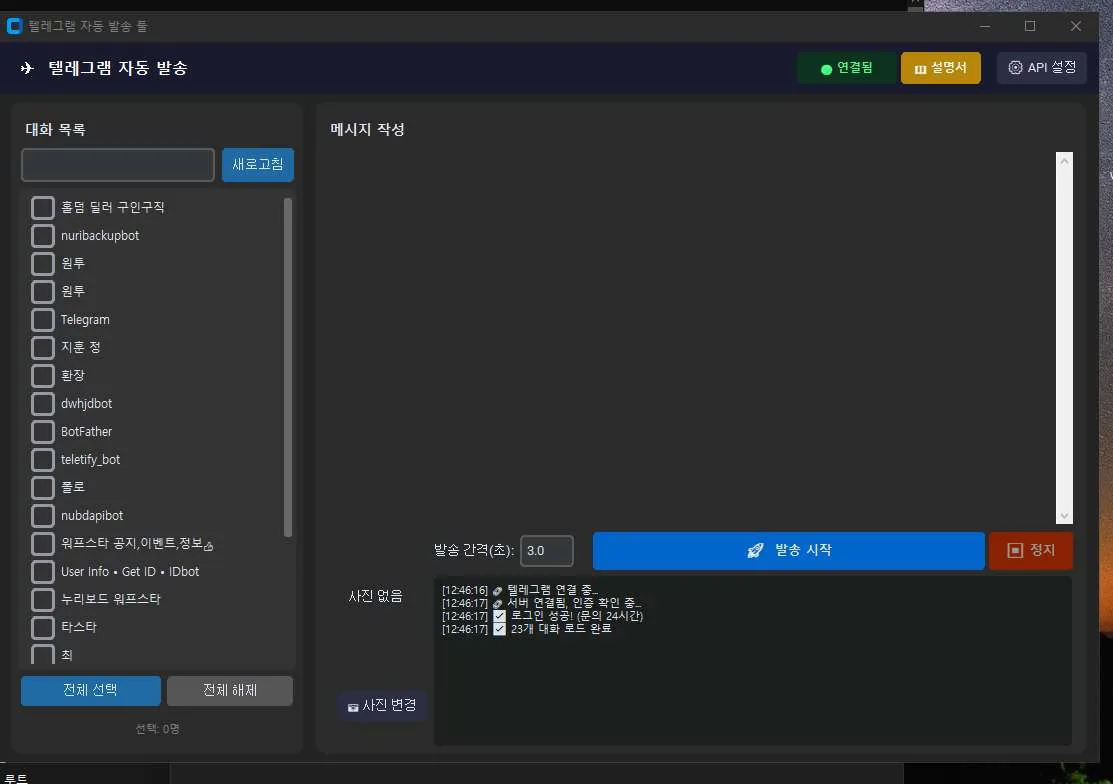Screen dimensions: 1113x784
Task: Click 전체 선택 select all button
Action: 91,690
